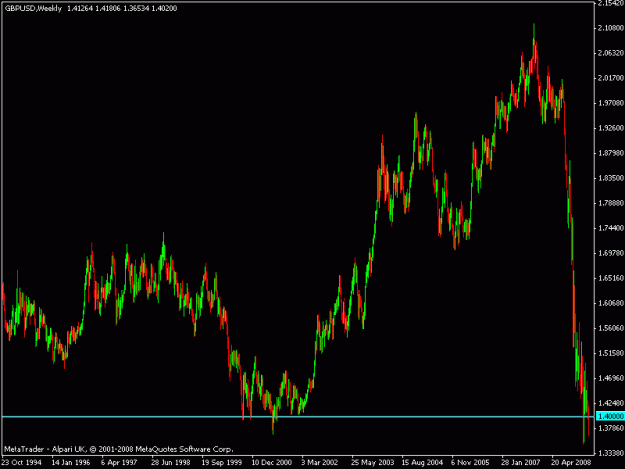
Task: Click the 1.56060 price axis label
Action: 611,328
